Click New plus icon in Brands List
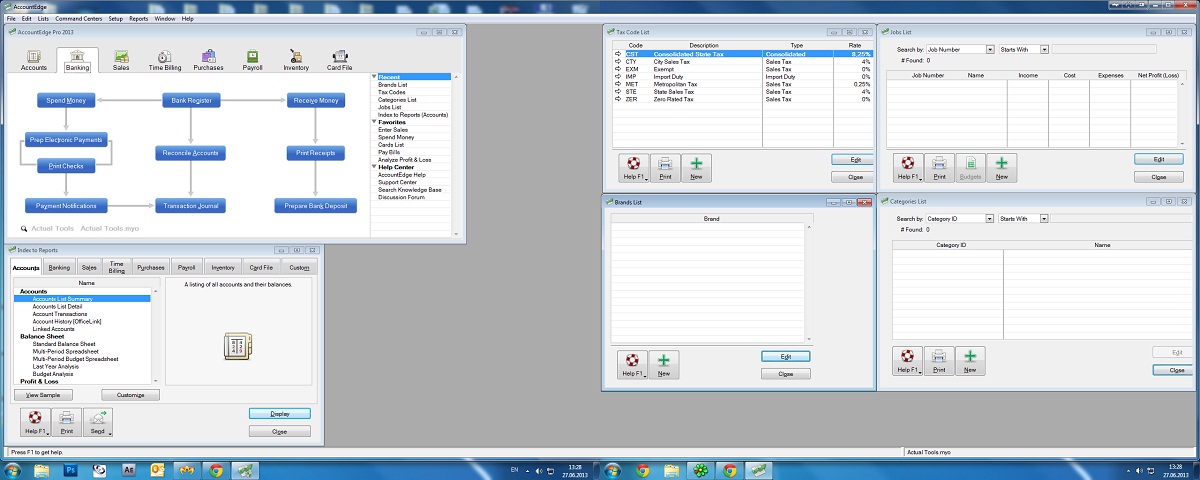Image resolution: width=1200 pixels, height=480 pixels. click(664, 365)
